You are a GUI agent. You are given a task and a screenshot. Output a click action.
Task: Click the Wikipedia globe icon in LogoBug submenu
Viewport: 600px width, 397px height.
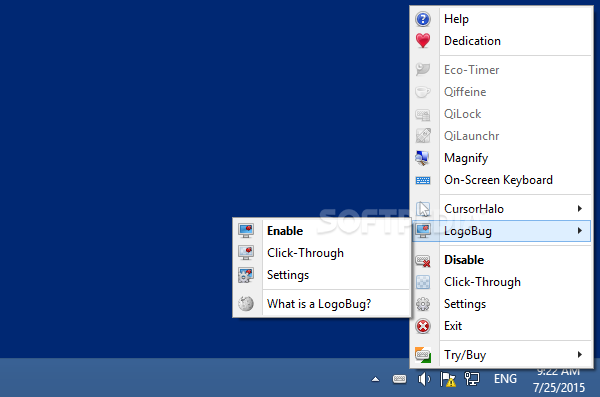click(246, 304)
